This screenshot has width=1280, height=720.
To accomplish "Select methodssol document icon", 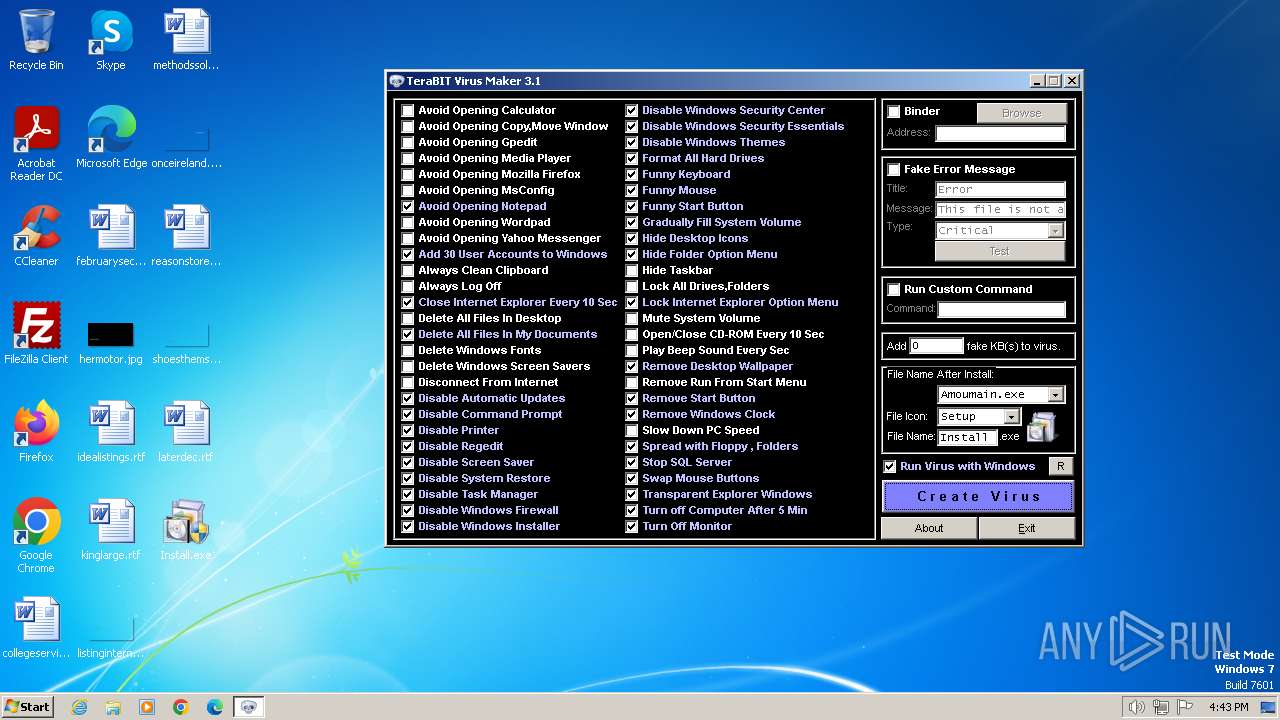I will point(186,40).
